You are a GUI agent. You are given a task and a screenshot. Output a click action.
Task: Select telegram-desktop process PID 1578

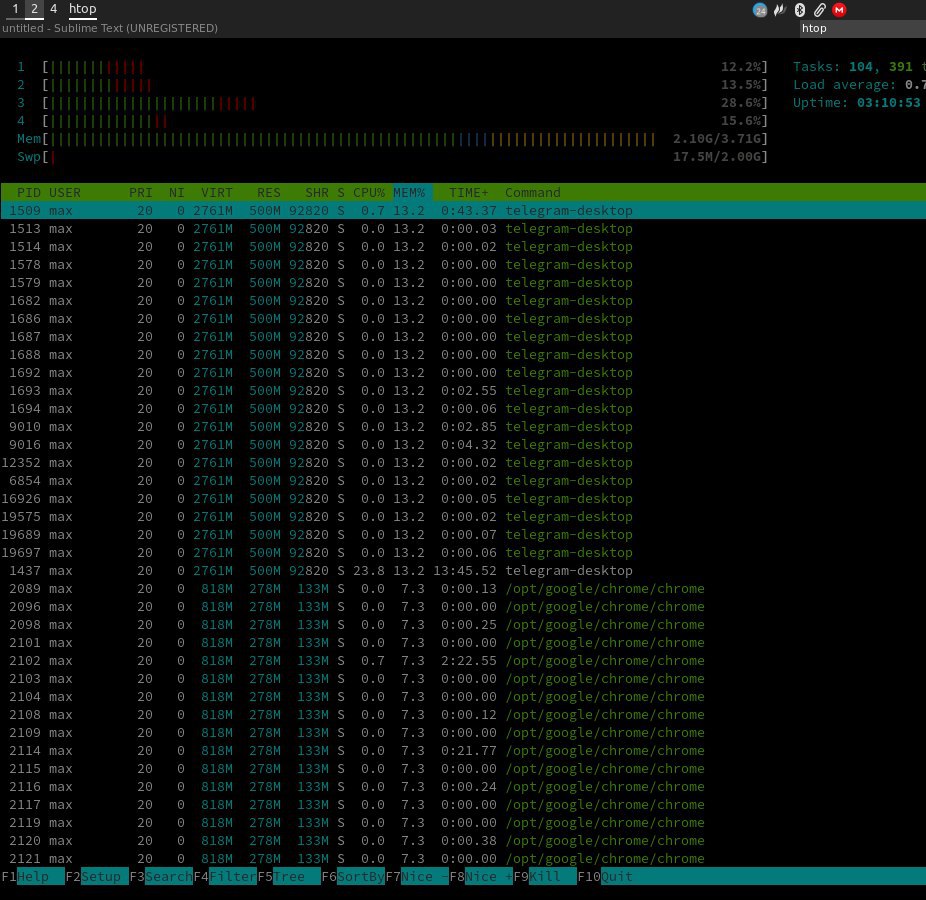(x=463, y=265)
